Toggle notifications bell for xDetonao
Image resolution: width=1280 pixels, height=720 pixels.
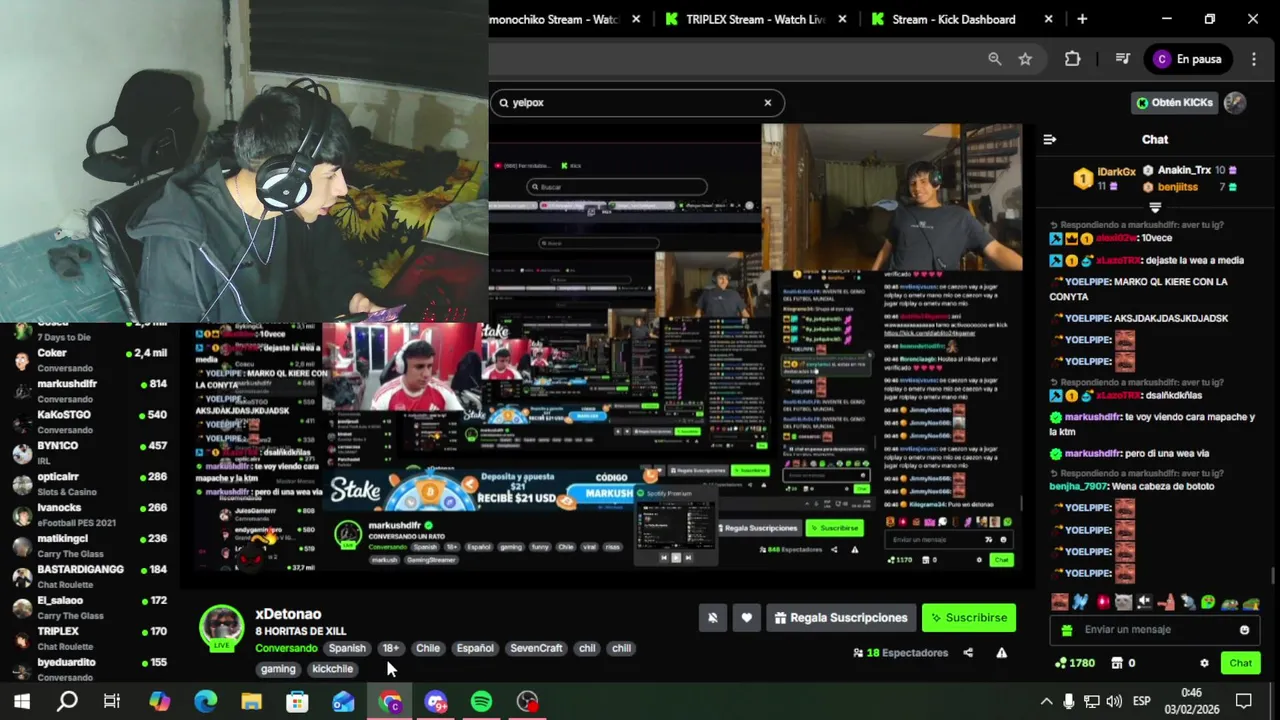713,618
